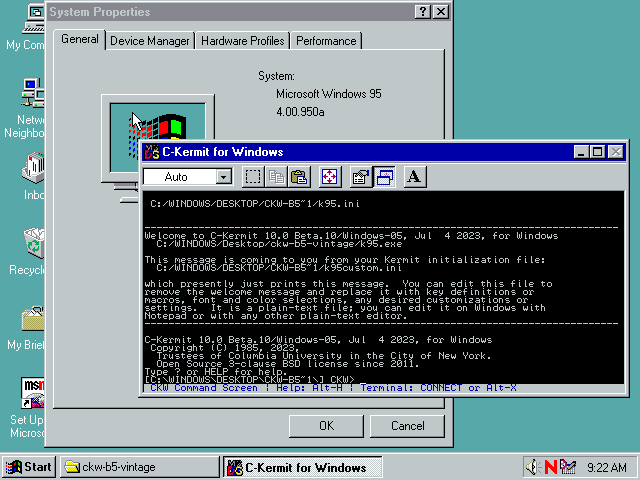Open the properties sheet toolbar icon

click(361, 177)
